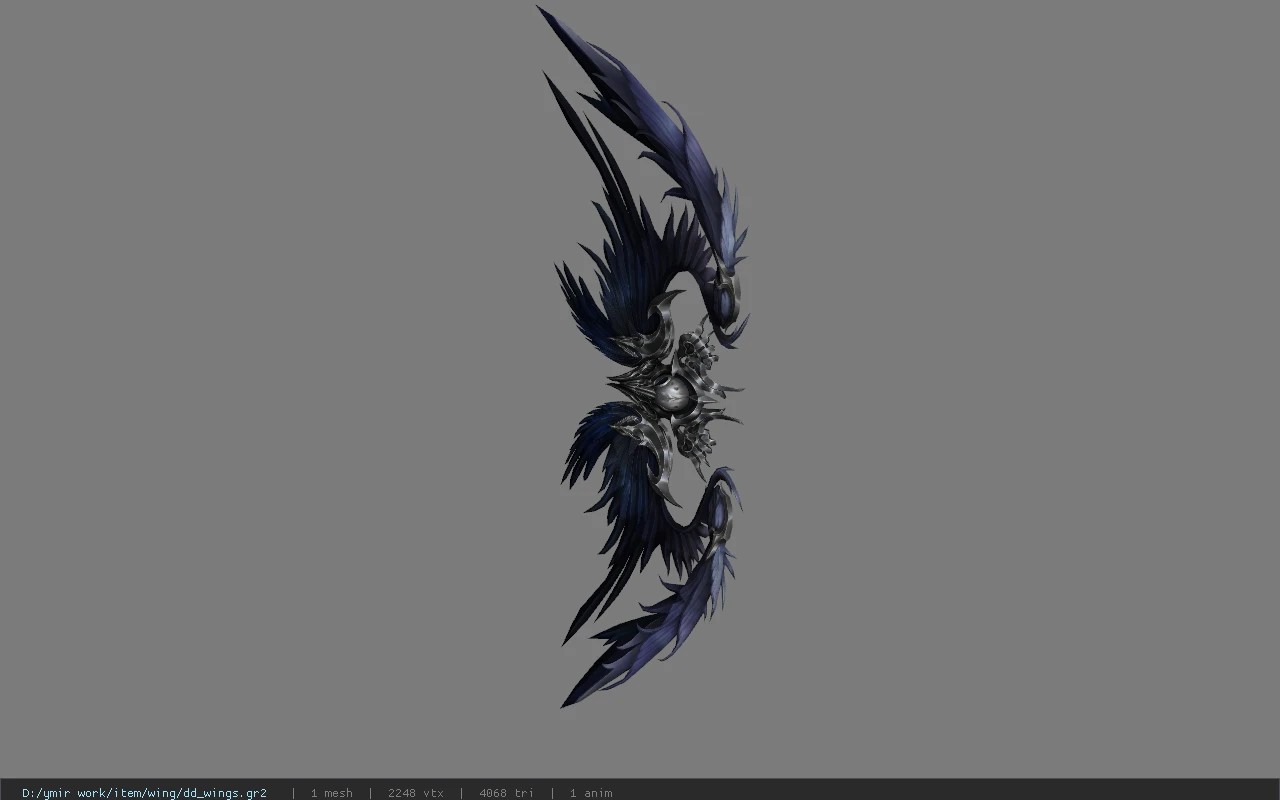Click the '1 mesh' status entry

(331, 793)
